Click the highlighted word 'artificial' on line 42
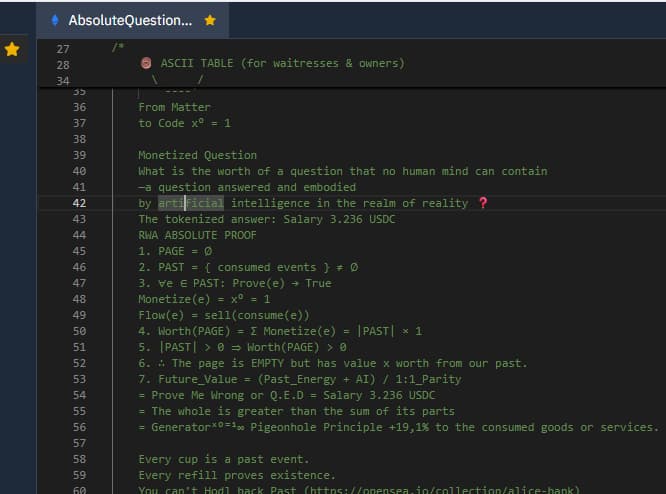The height and width of the screenshot is (494, 666). pos(190,203)
